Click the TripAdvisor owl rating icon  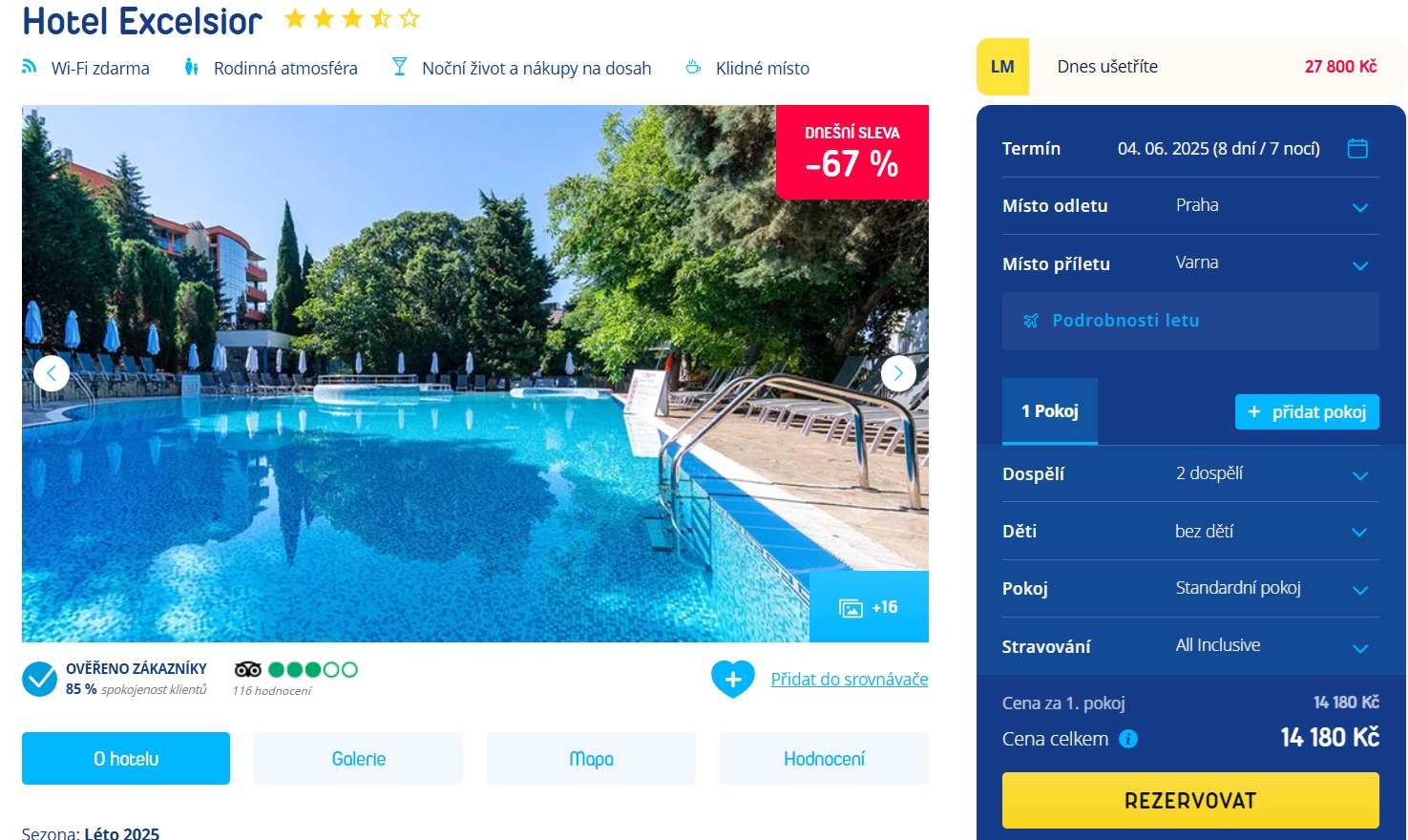point(248,669)
